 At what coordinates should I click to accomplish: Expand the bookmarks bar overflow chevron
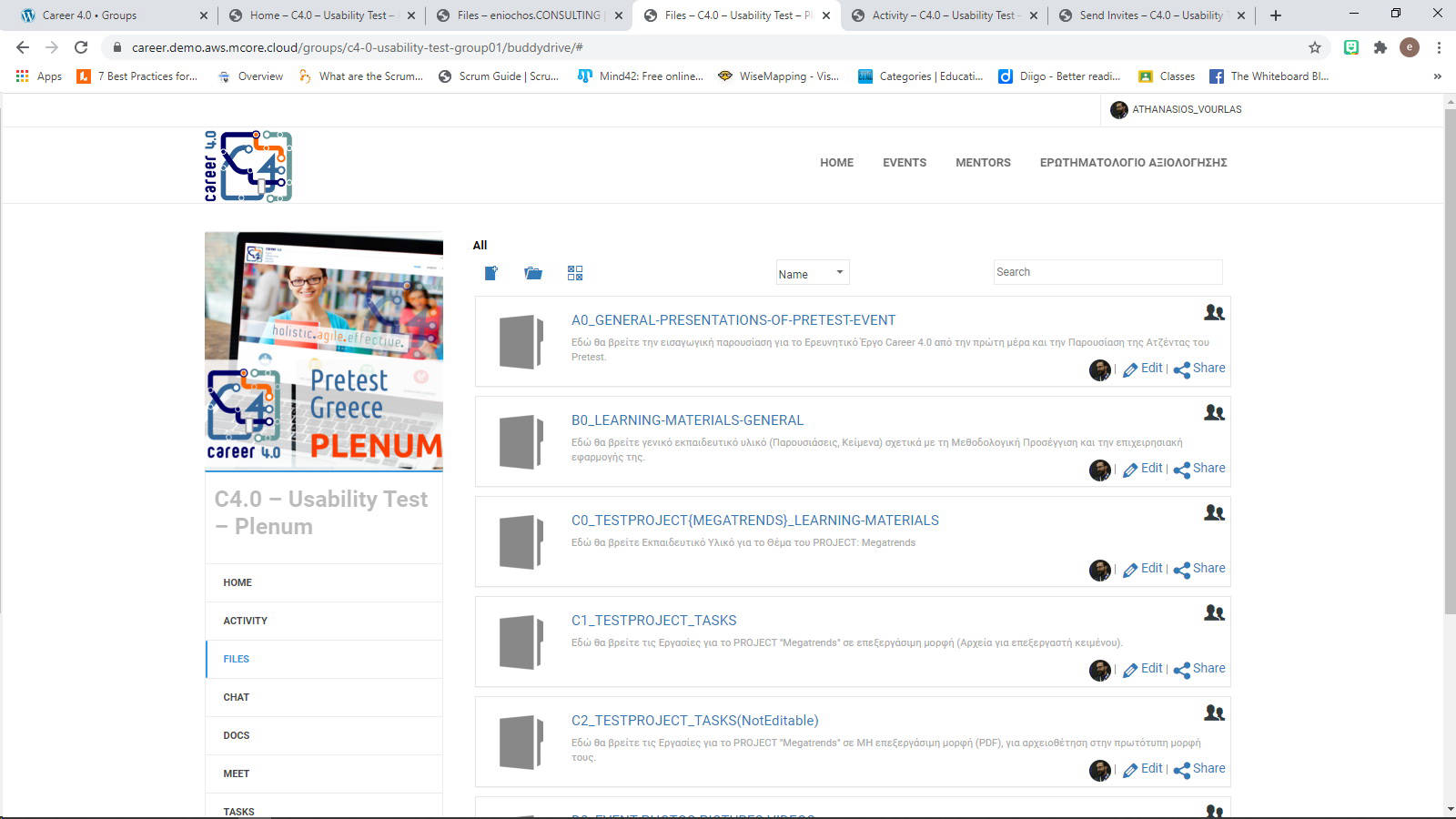(1437, 76)
